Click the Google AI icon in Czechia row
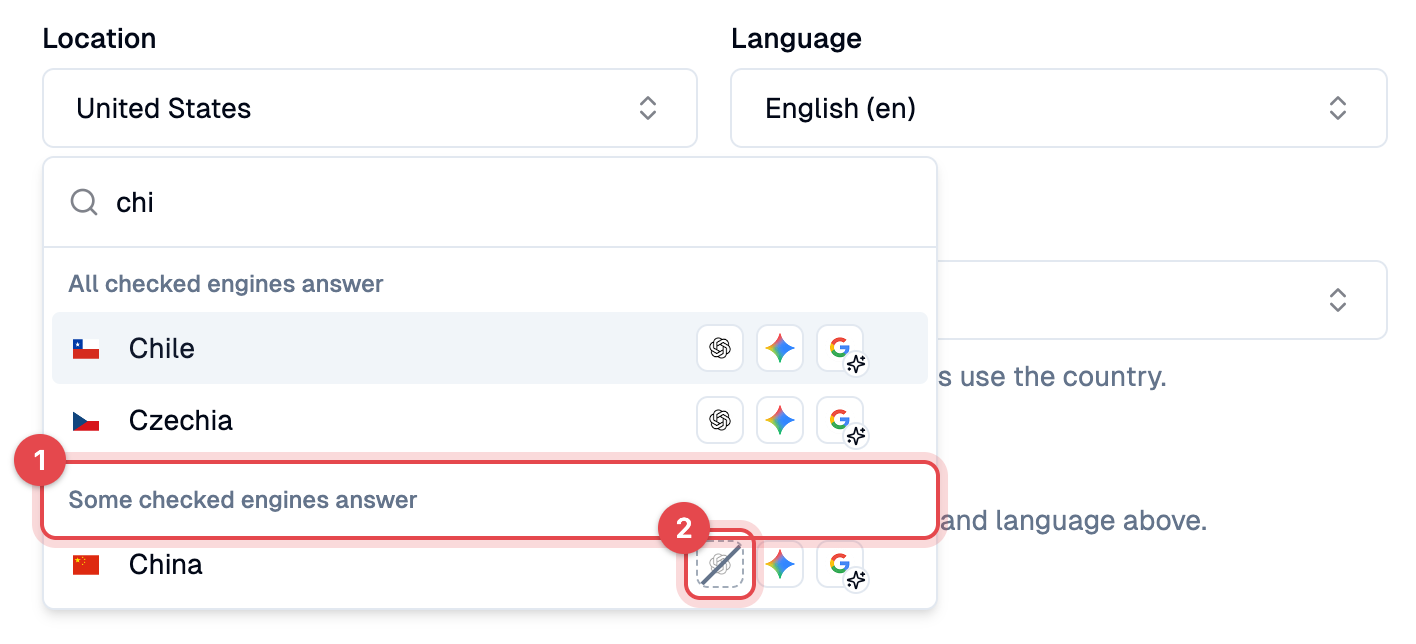1416x644 pixels. click(x=840, y=420)
